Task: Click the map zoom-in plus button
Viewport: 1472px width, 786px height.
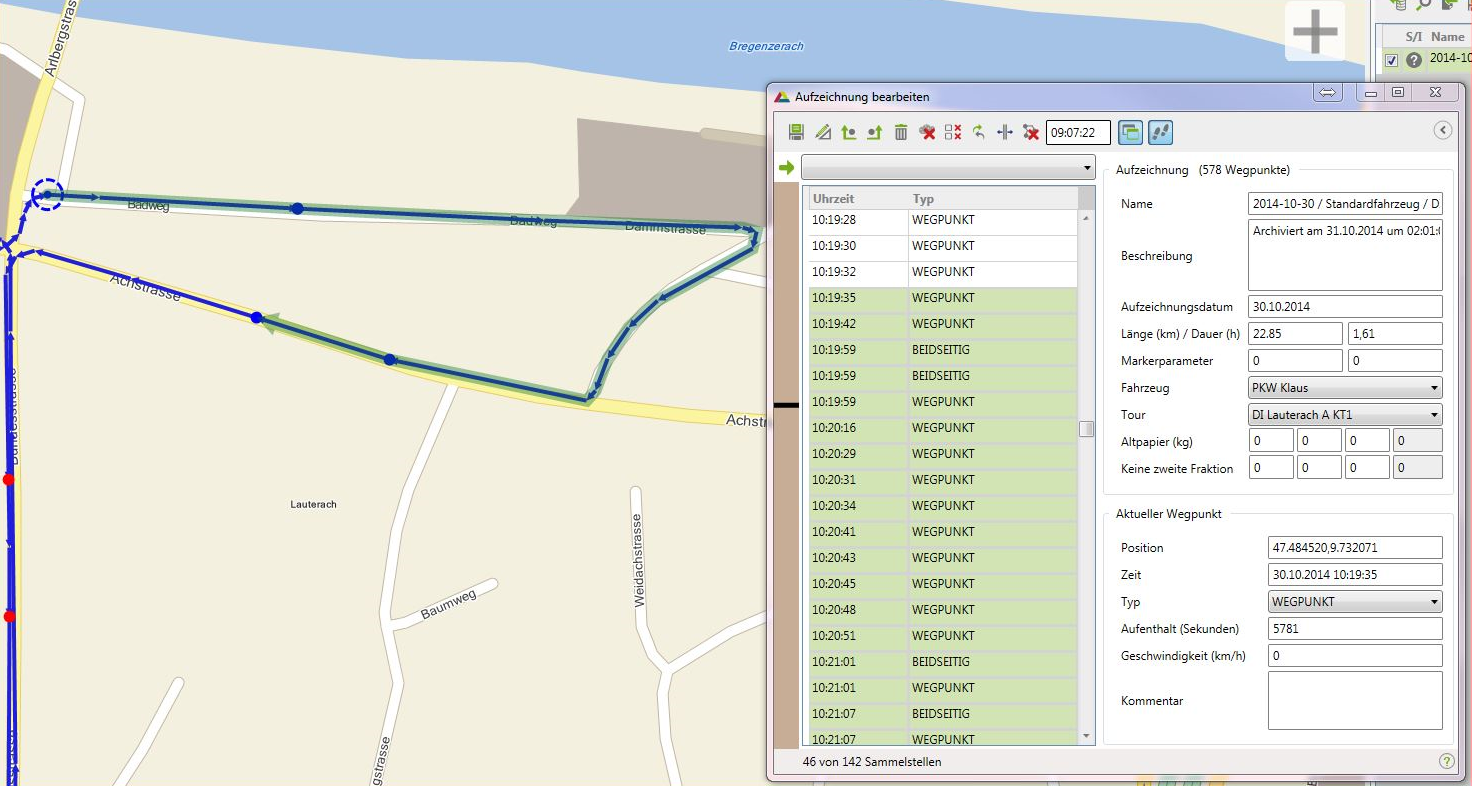Action: pos(1315,31)
